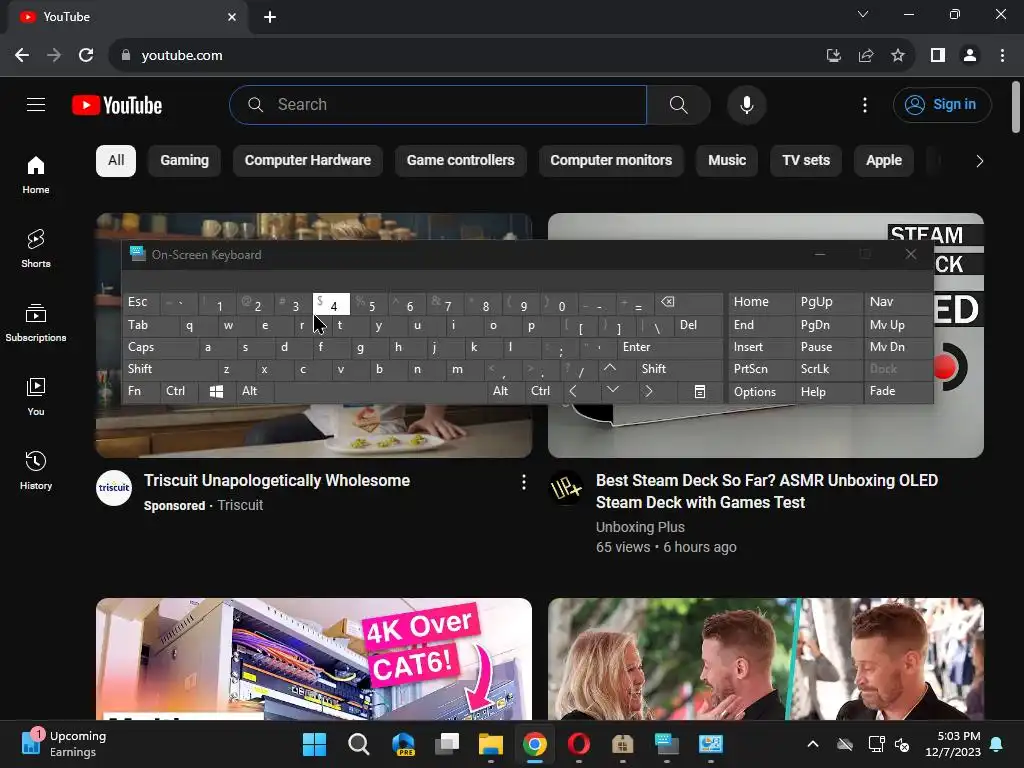Open YouTube settings three-dot menu
The height and width of the screenshot is (768, 1024).
[865, 104]
